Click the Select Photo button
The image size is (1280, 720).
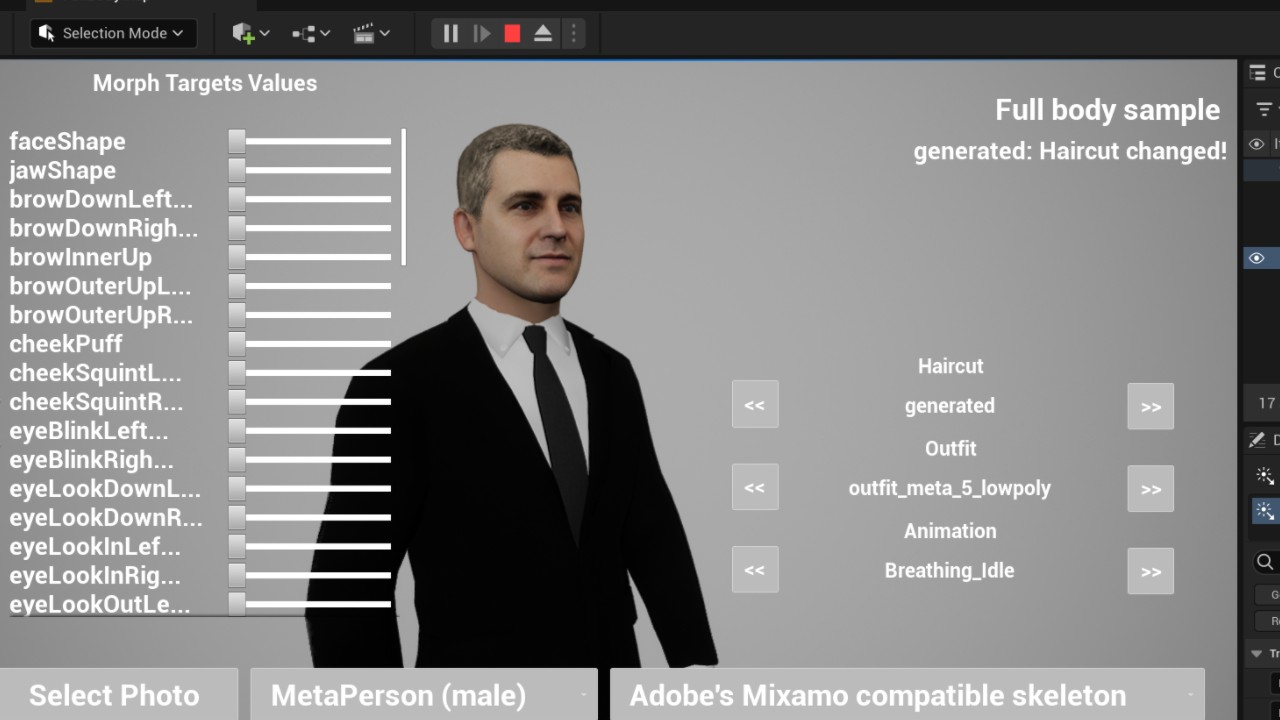[x=116, y=695]
